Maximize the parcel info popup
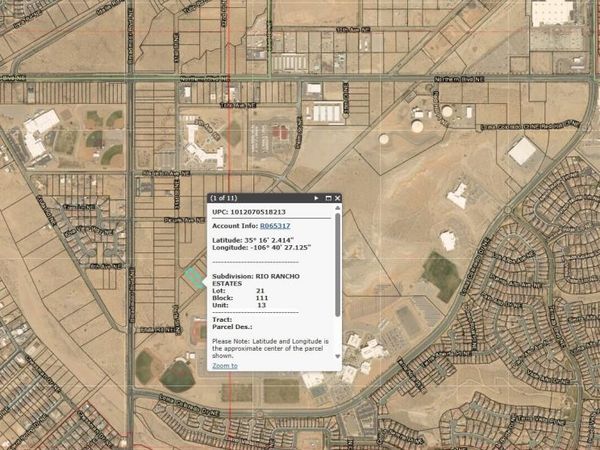600x450 pixels. pos(328,199)
